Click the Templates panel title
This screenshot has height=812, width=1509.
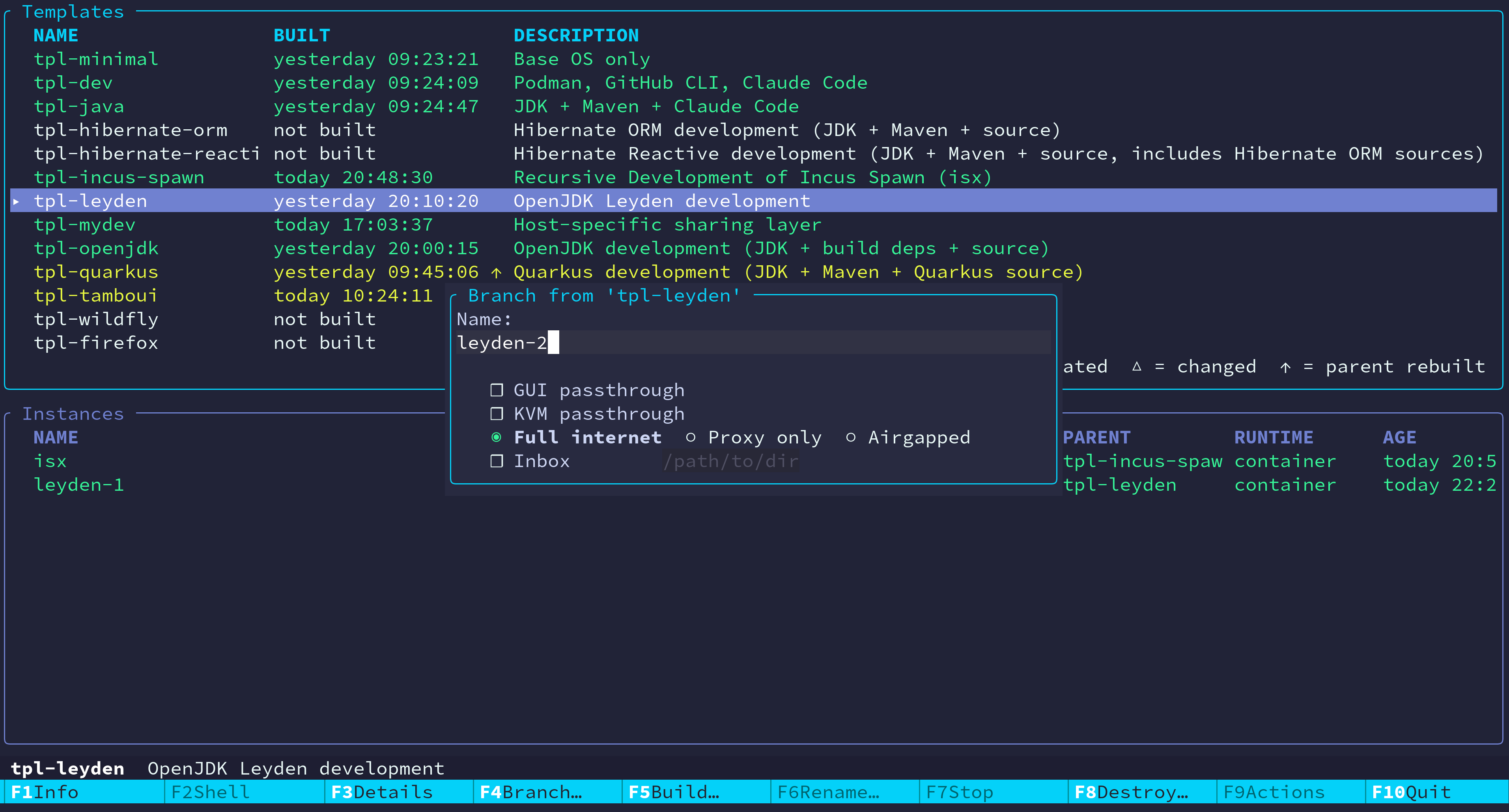pos(73,12)
